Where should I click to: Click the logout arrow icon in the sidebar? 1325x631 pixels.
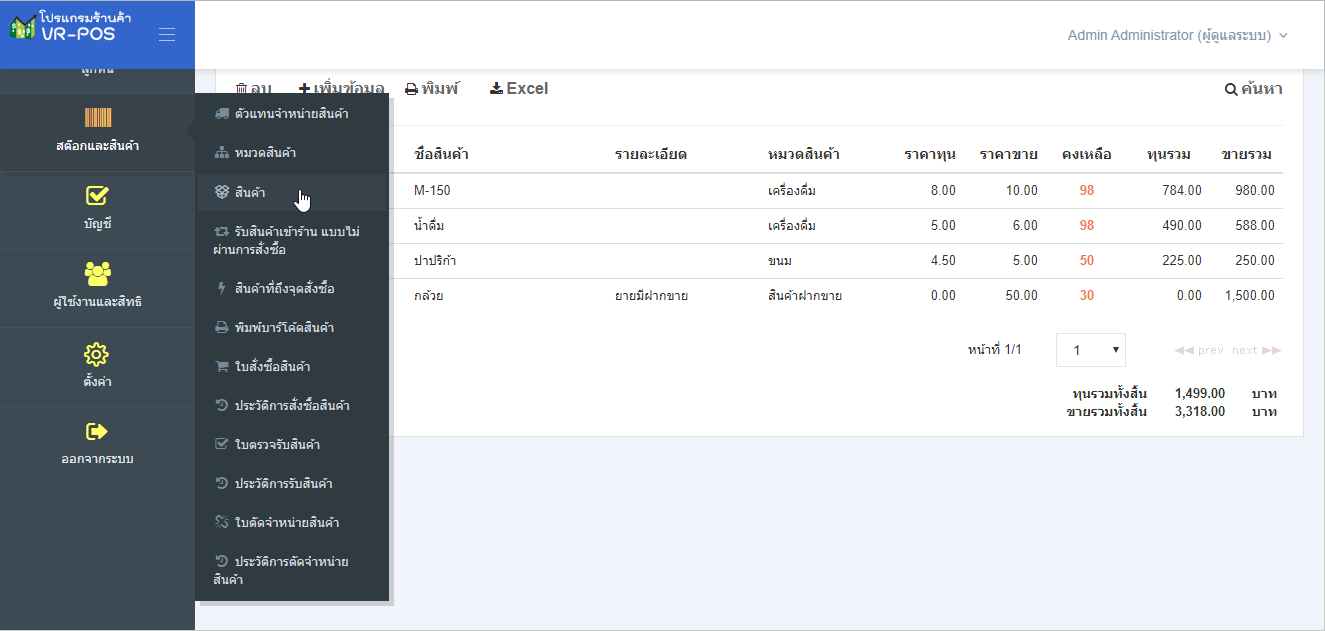(x=97, y=432)
